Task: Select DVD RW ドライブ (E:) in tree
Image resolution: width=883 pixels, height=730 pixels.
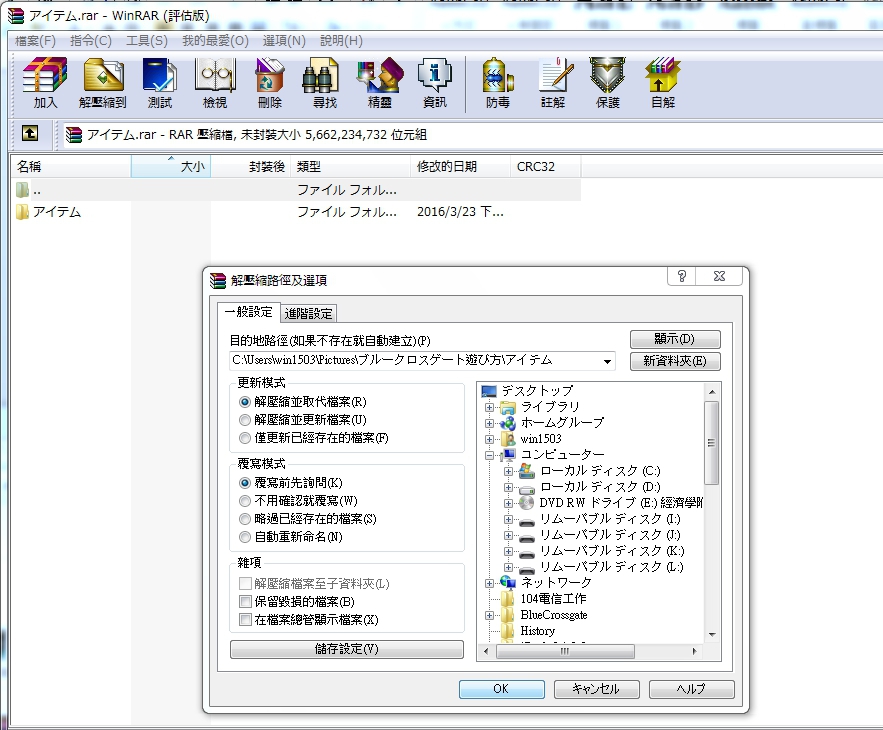Action: tap(621, 502)
